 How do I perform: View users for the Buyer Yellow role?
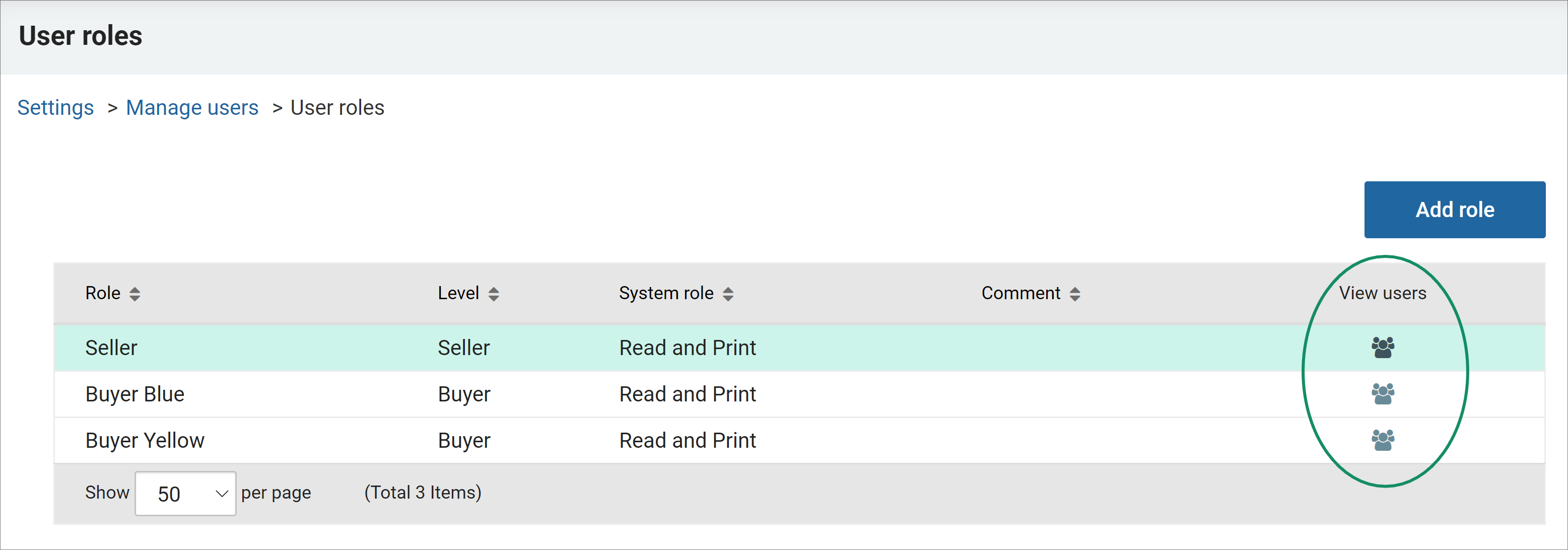[1382, 440]
